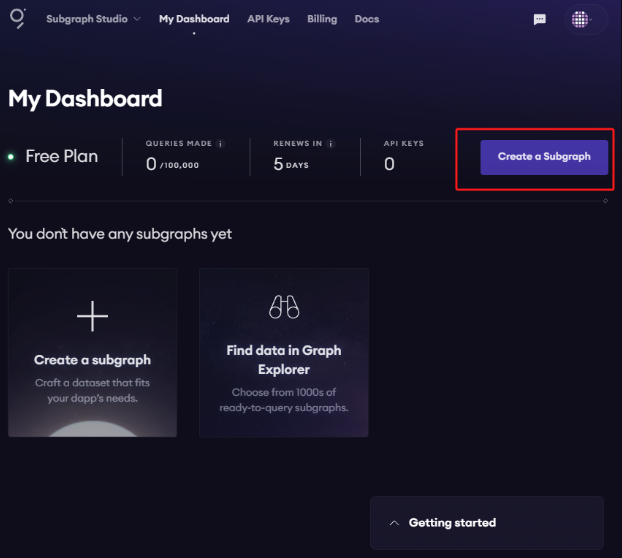The height and width of the screenshot is (558, 622).
Task: Click the binoculars Graph Explorer icon
Action: pyautogui.click(x=284, y=307)
